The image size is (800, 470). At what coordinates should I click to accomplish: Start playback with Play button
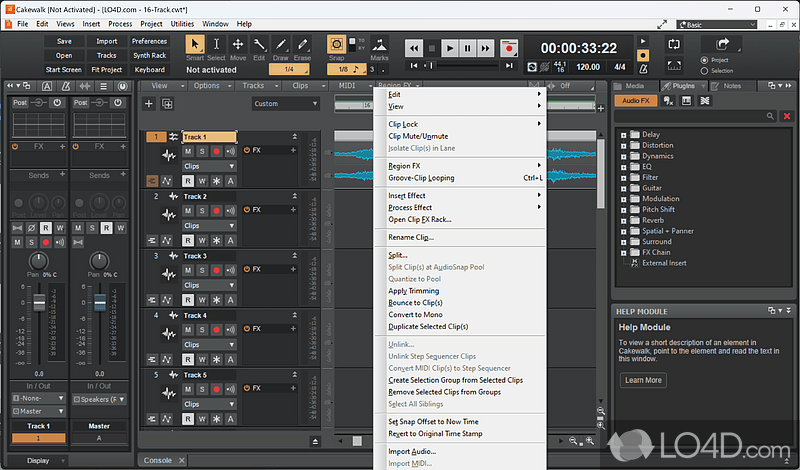click(x=449, y=48)
